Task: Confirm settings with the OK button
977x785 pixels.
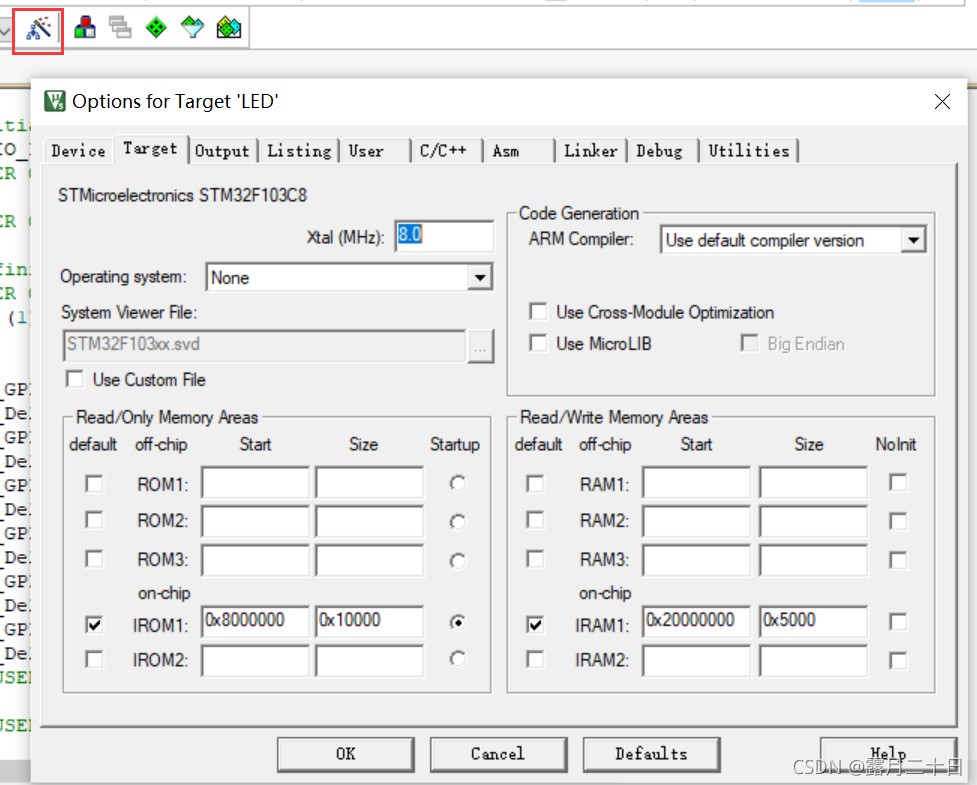Action: click(x=346, y=754)
